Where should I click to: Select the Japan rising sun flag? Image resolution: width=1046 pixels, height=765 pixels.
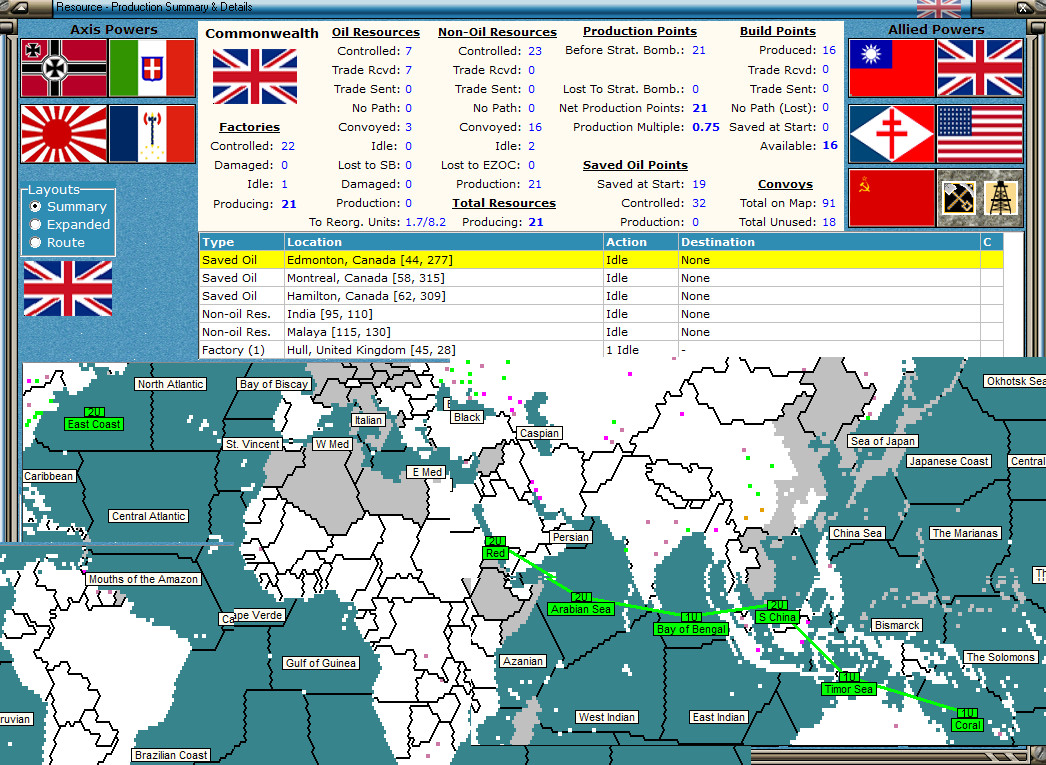pos(64,133)
